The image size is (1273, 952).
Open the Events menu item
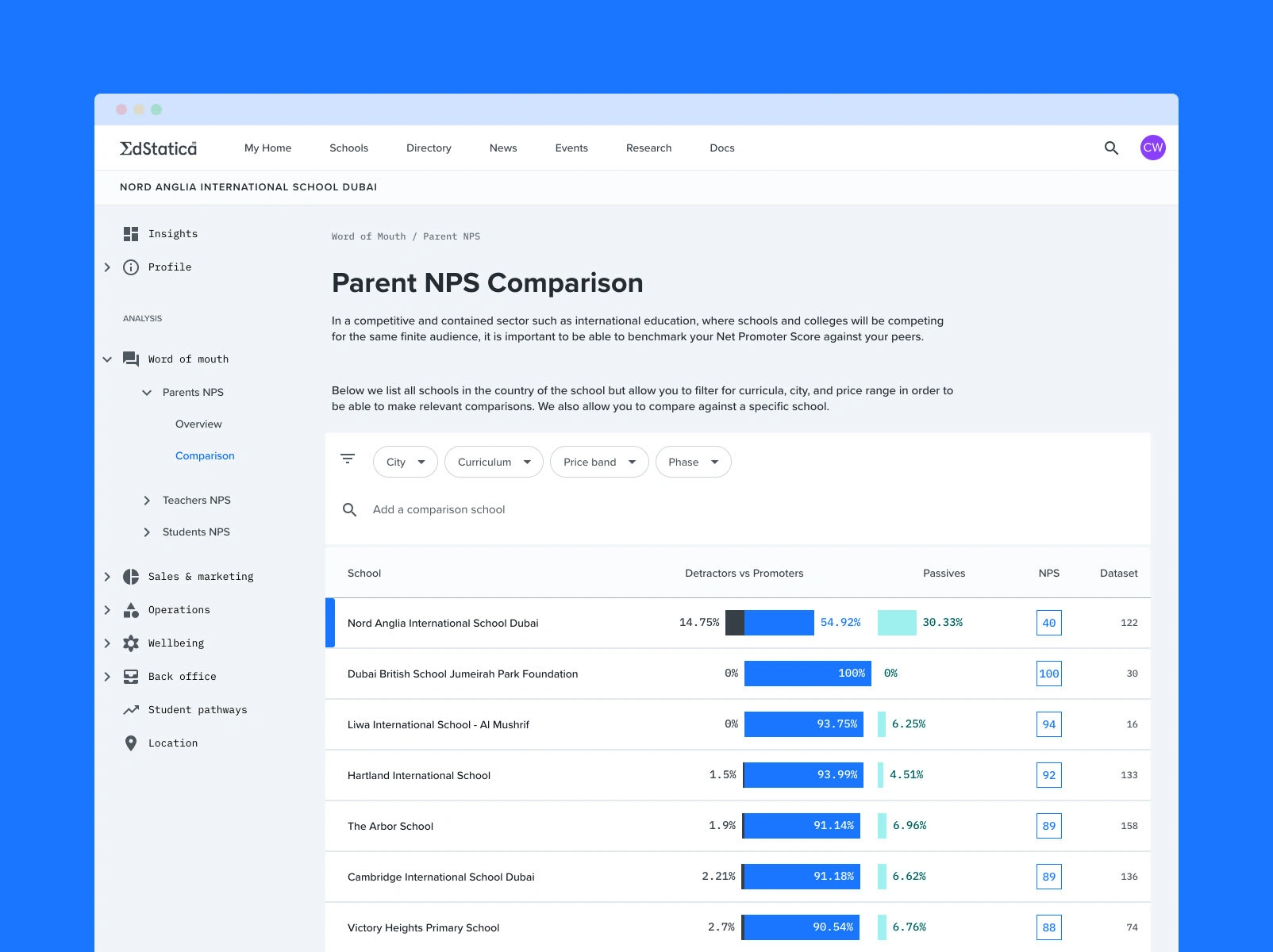(x=571, y=148)
